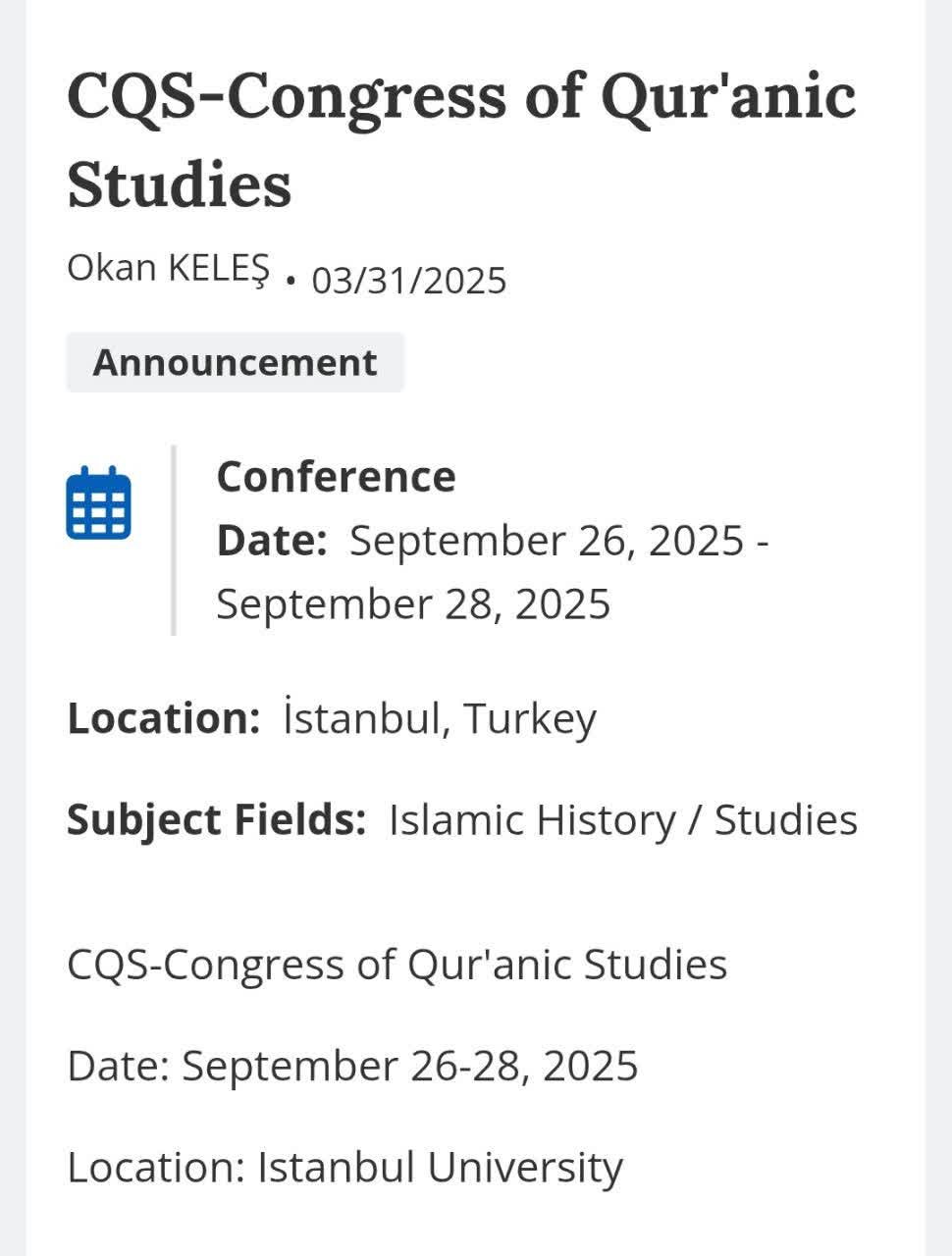Click the 'Location: Istanbul University' paragraph

[x=344, y=1168]
